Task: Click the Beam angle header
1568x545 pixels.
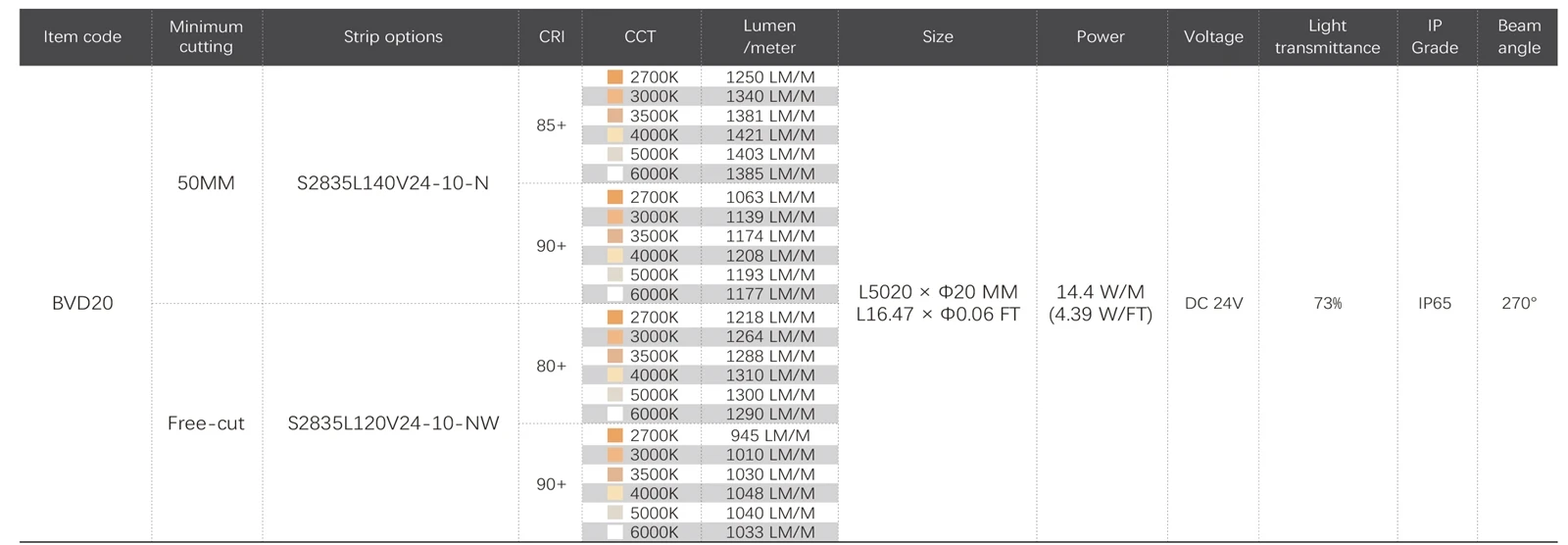Action: tap(1519, 37)
